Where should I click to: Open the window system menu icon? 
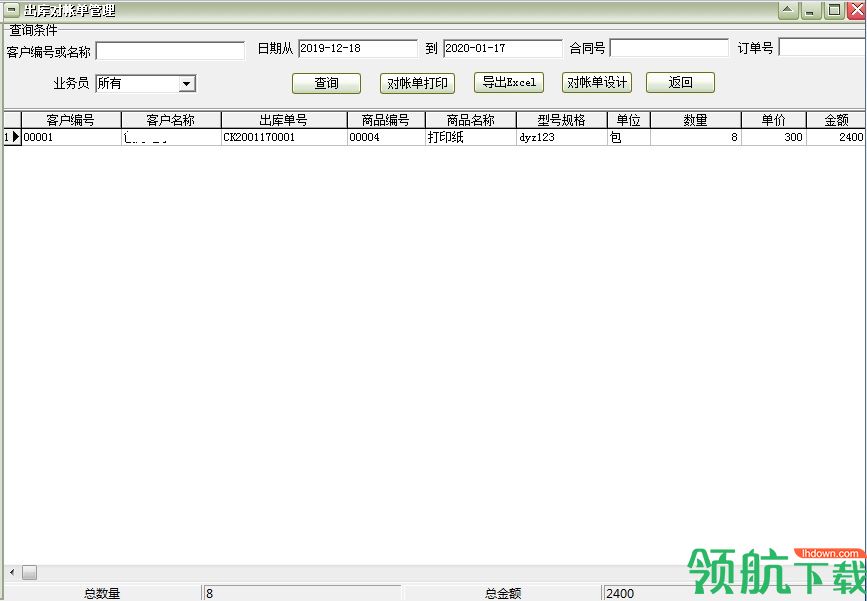pyautogui.click(x=11, y=10)
